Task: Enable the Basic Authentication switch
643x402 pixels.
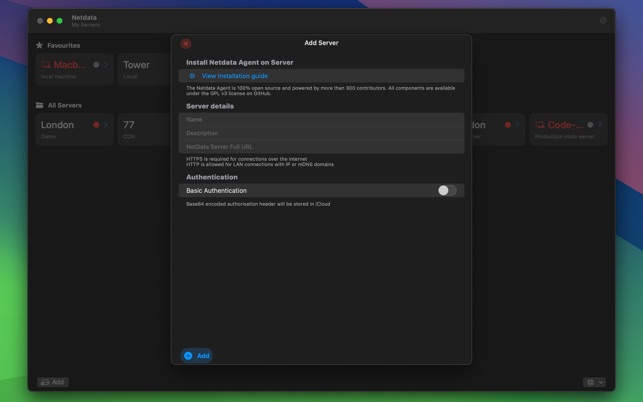Action: pyautogui.click(x=447, y=190)
